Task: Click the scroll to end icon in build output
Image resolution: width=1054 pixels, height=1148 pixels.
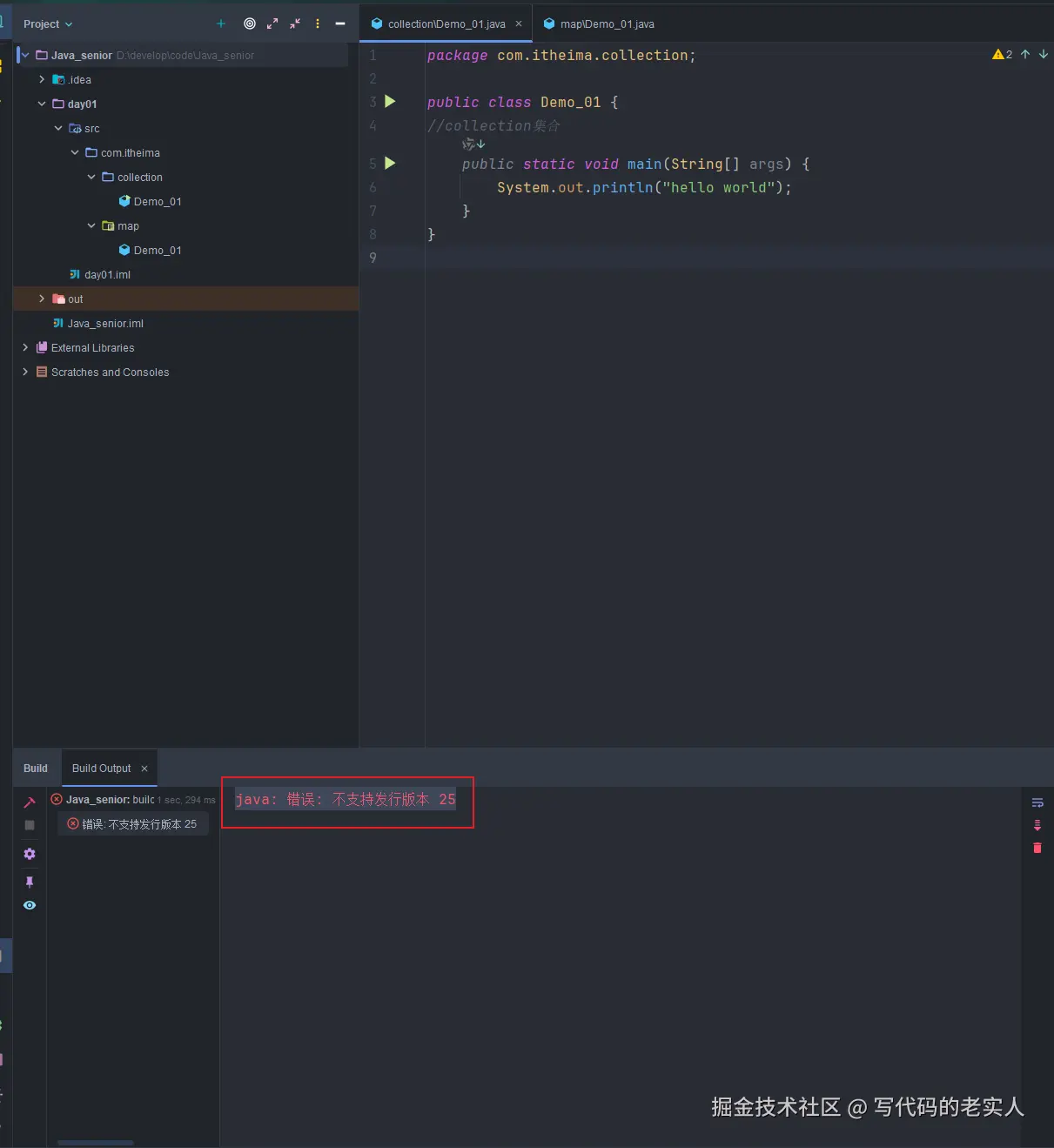Action: 1037,825
